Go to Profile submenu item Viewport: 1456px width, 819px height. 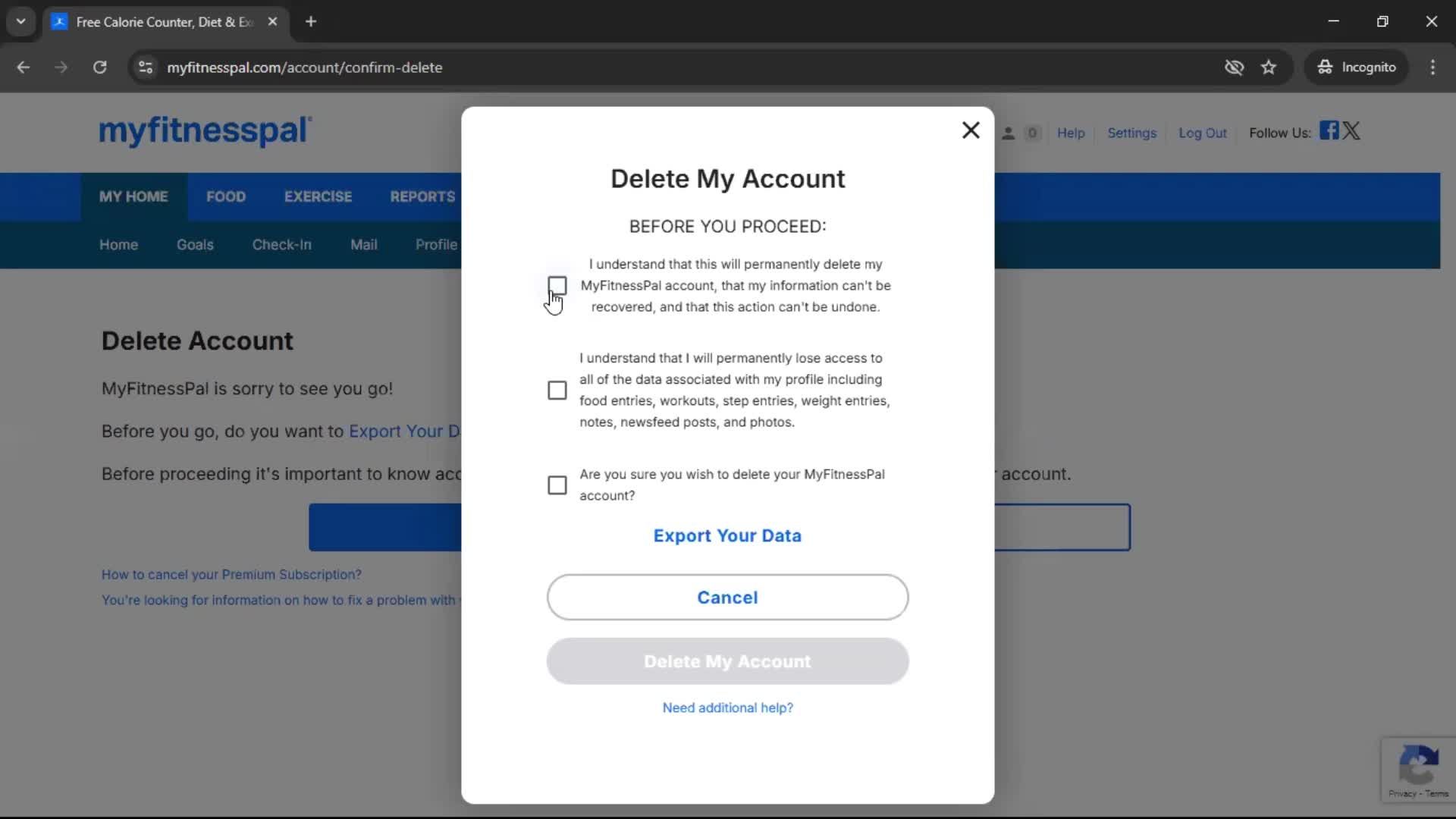(x=437, y=245)
